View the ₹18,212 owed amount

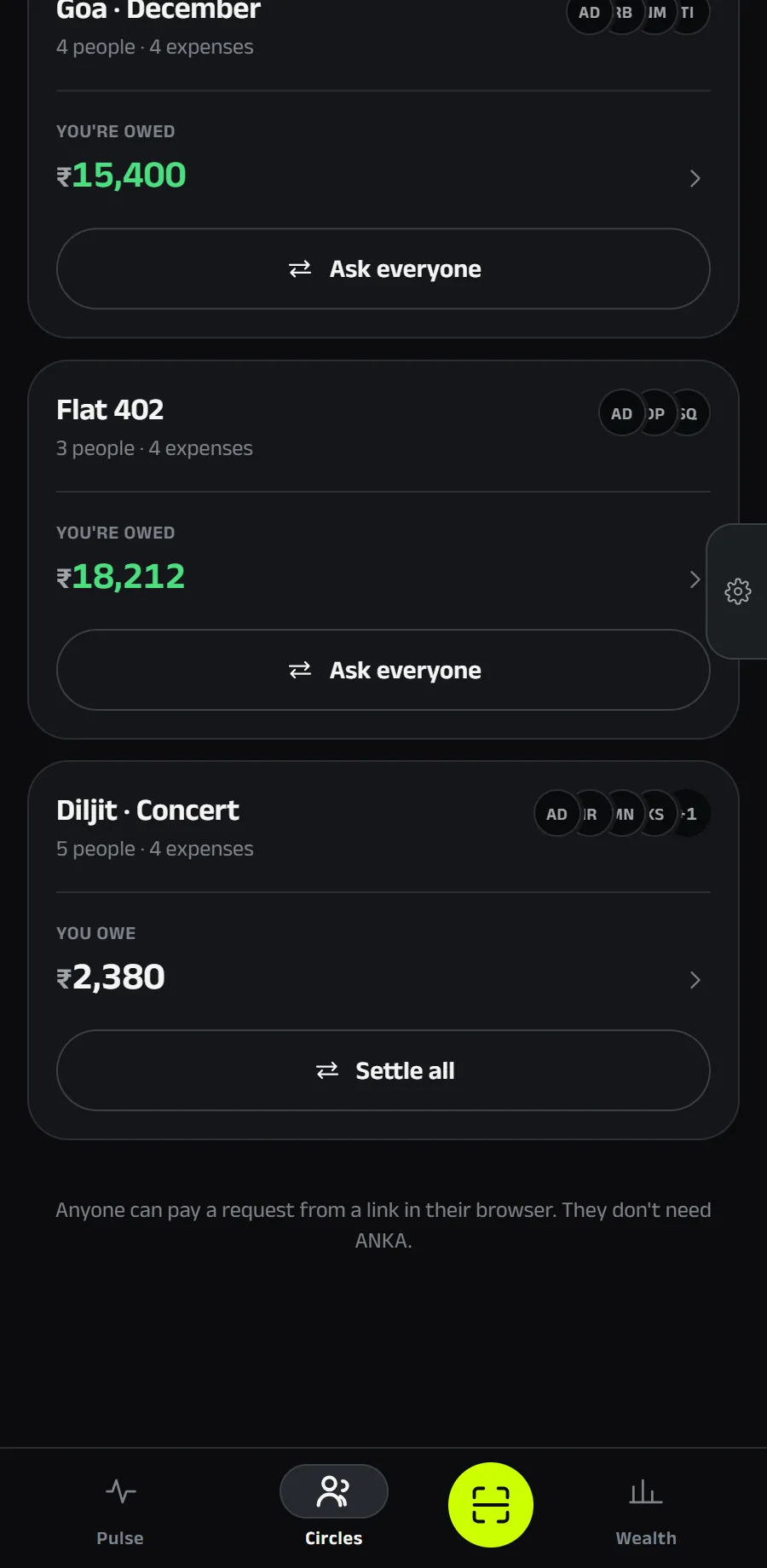121,577
